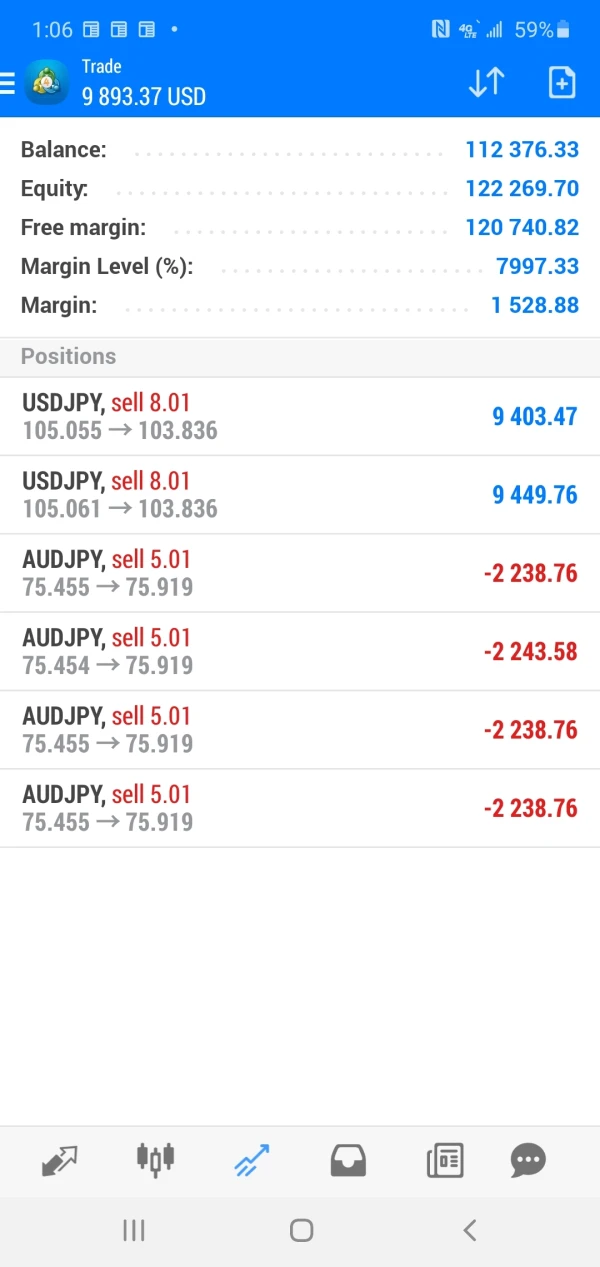
Task: Tap the Margin Level (%) row
Action: pos(300,267)
